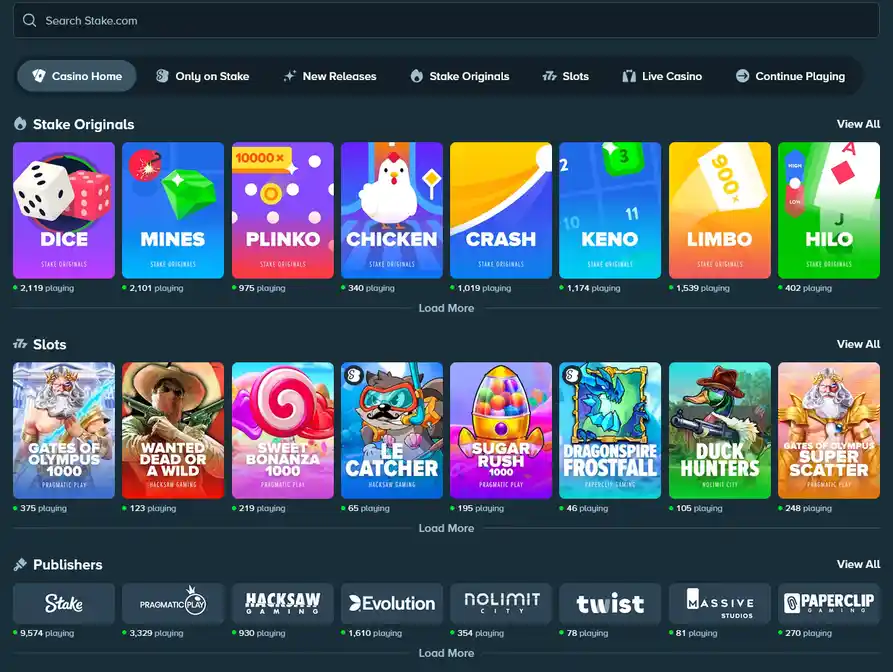Click the '248 playing' count text
893x672 pixels.
coord(808,508)
